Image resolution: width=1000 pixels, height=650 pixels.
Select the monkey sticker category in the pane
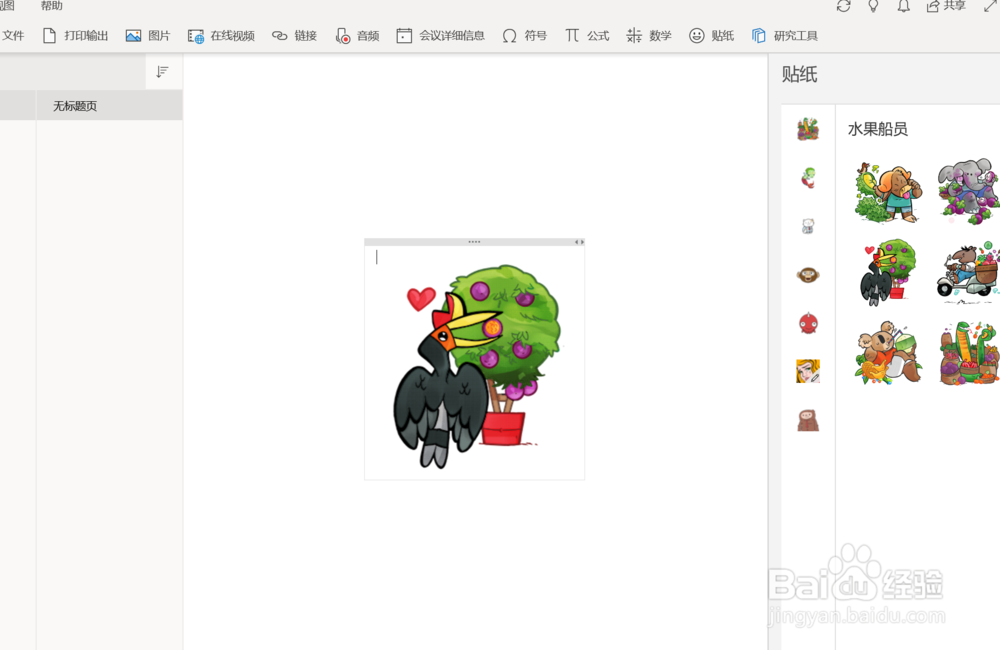pyautogui.click(x=808, y=274)
